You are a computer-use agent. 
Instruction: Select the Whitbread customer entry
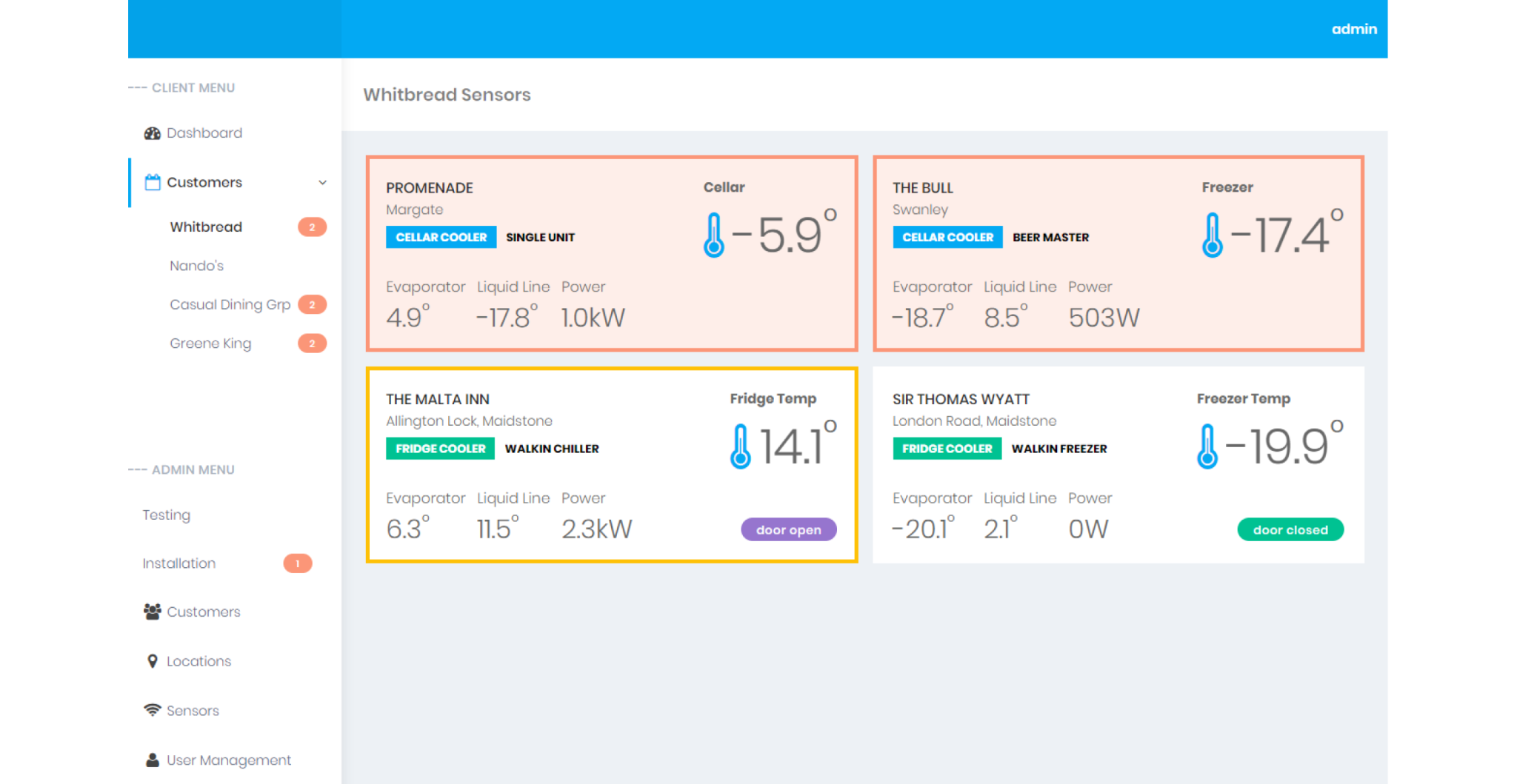coord(206,227)
